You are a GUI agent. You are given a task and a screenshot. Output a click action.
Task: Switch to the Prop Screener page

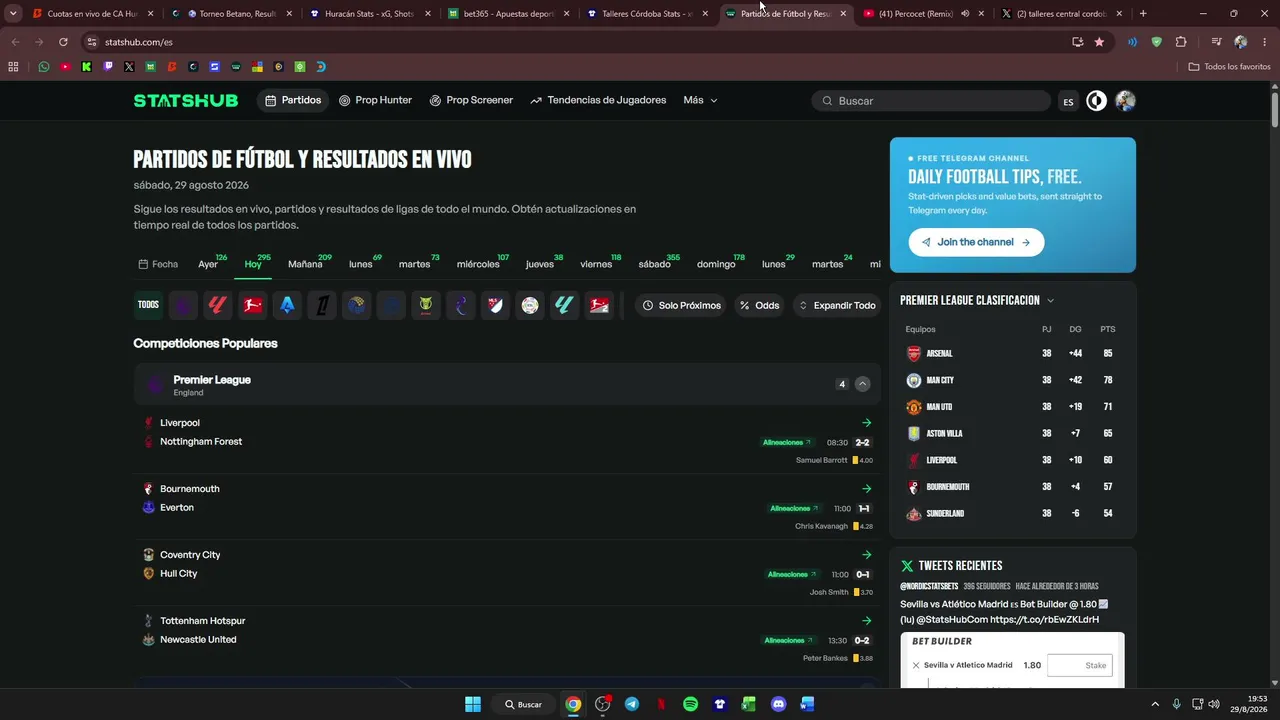(x=471, y=100)
